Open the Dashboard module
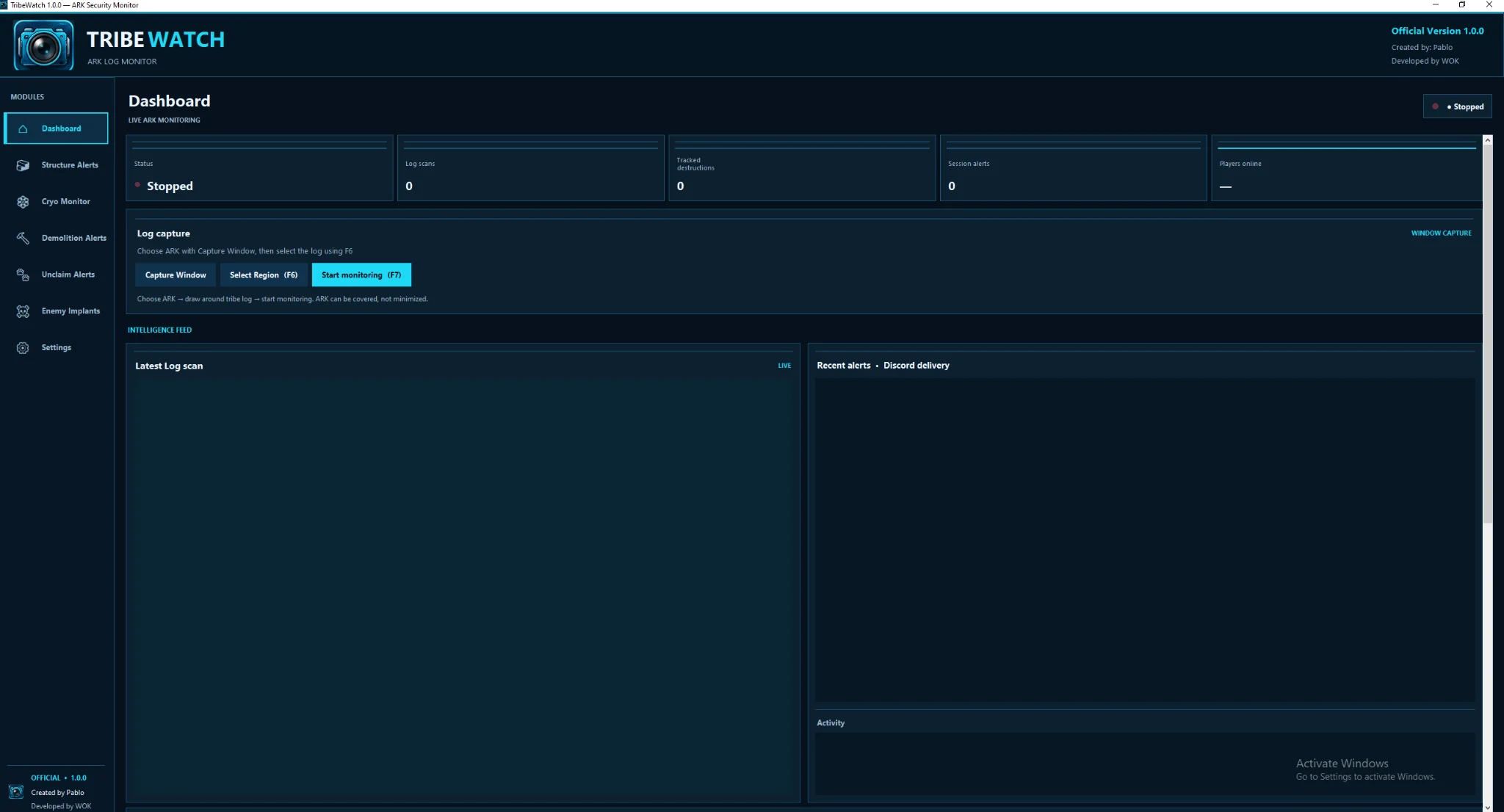The image size is (1504, 812). pyautogui.click(x=56, y=128)
